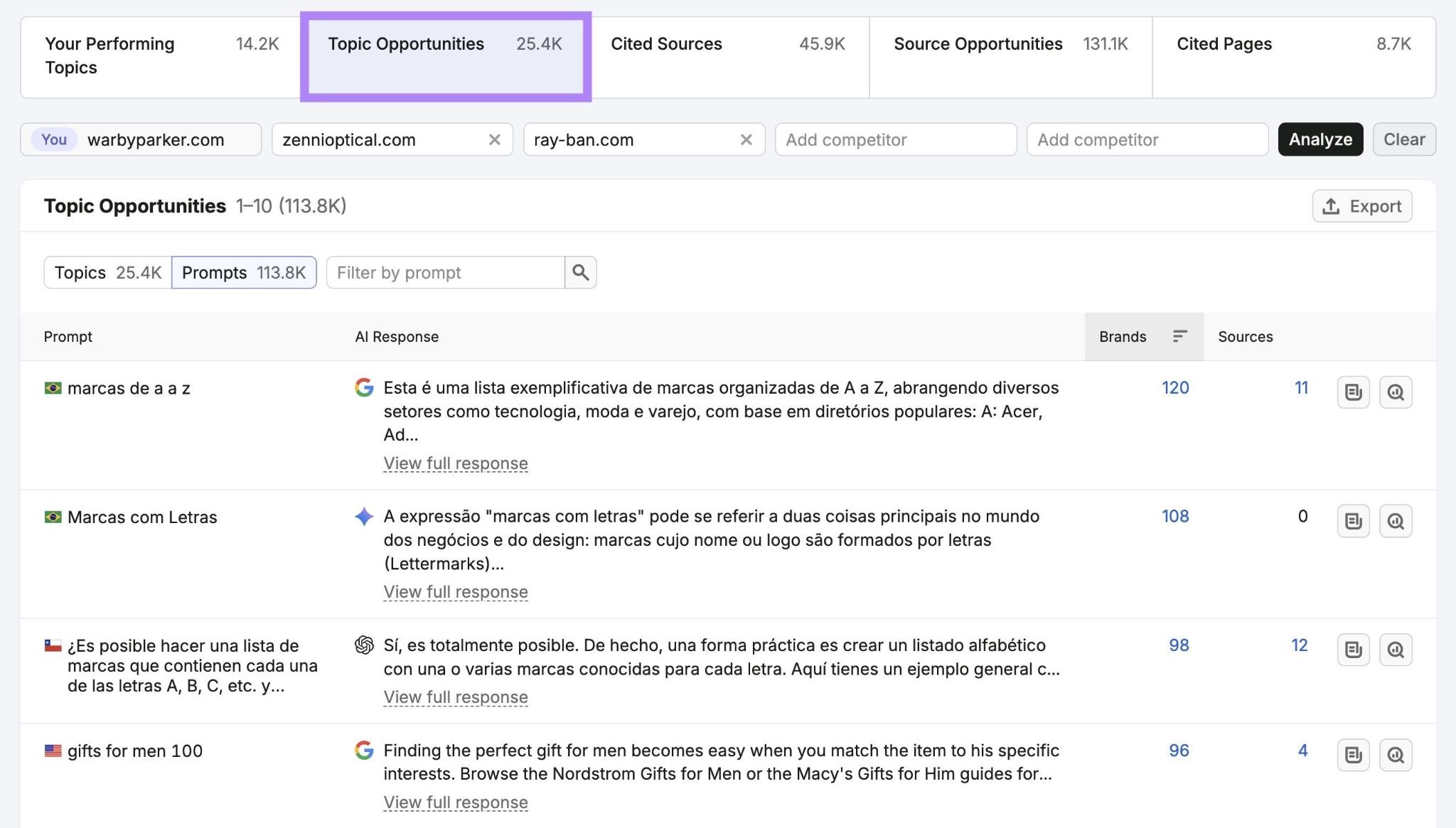The image size is (1456, 828).
Task: Click response details icon for Marcas com Letras
Action: 1353,521
